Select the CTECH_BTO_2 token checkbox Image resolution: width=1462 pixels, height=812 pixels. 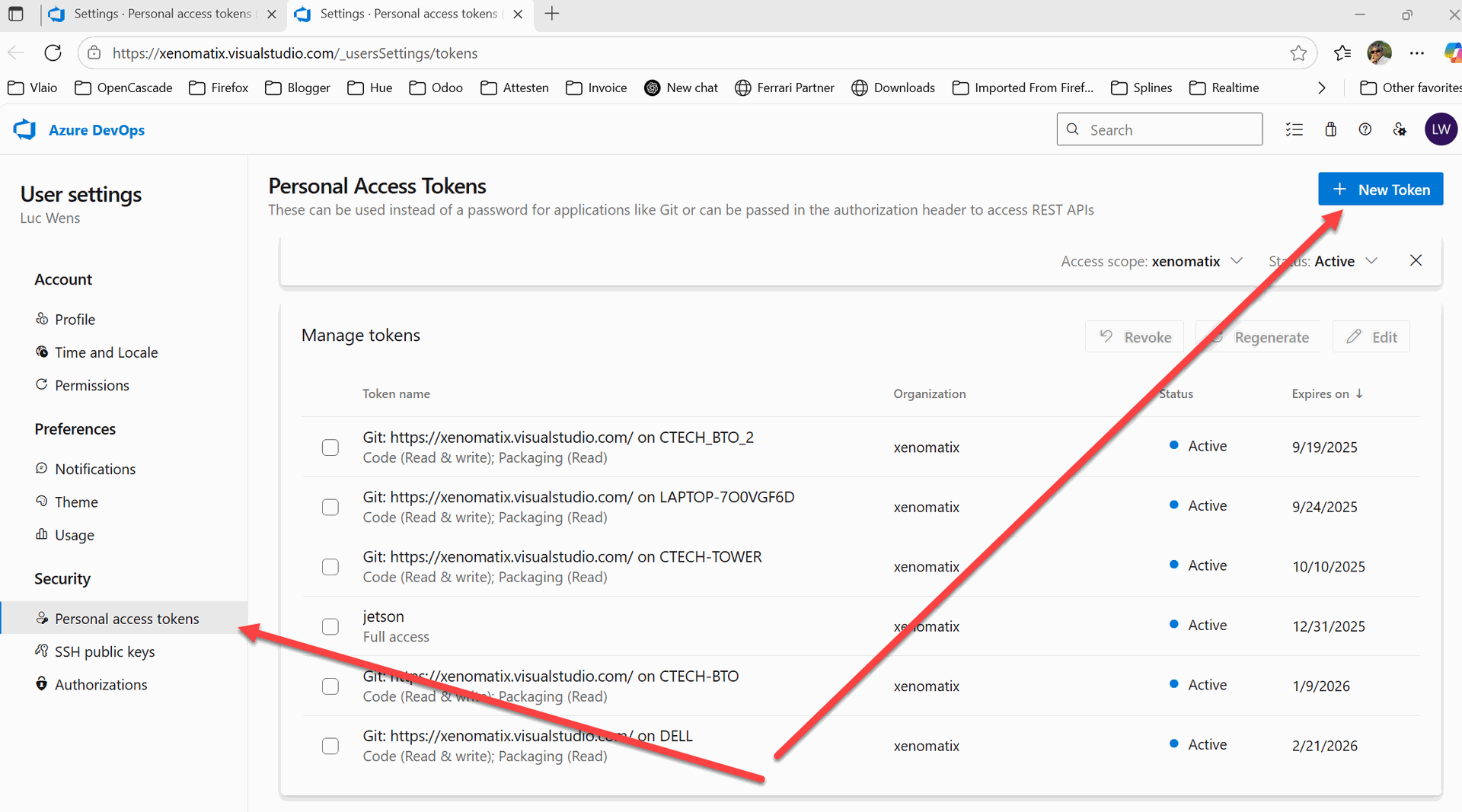pos(330,447)
